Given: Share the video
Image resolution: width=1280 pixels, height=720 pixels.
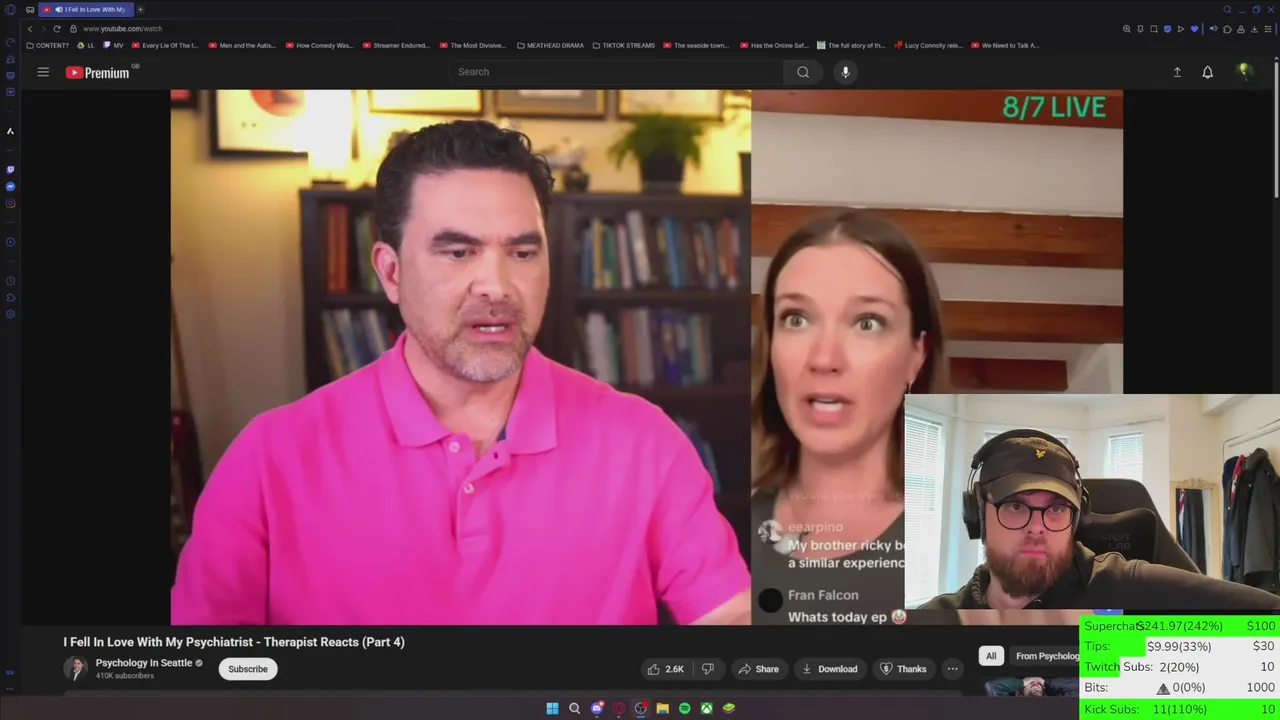Looking at the screenshot, I should pyautogui.click(x=758, y=669).
